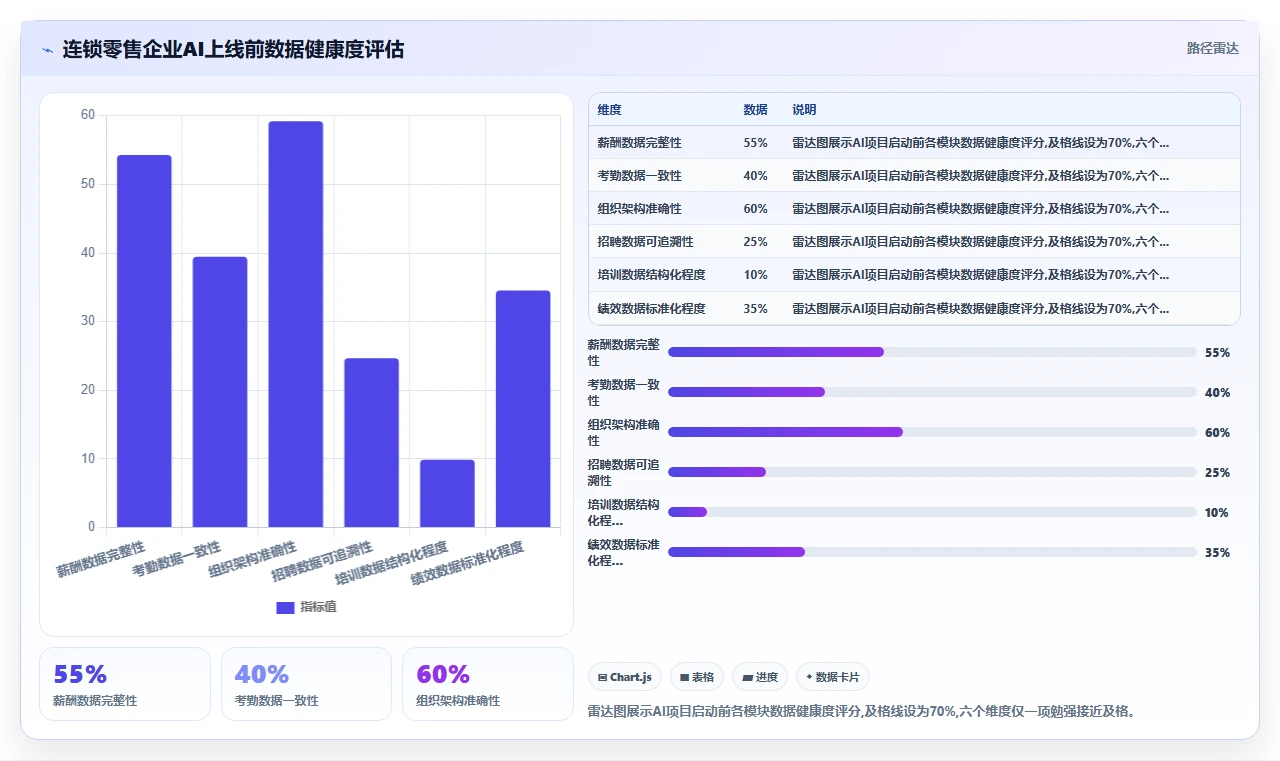
Task: Select table row 绩效数据标准化程度
Action: pyautogui.click(x=914, y=308)
